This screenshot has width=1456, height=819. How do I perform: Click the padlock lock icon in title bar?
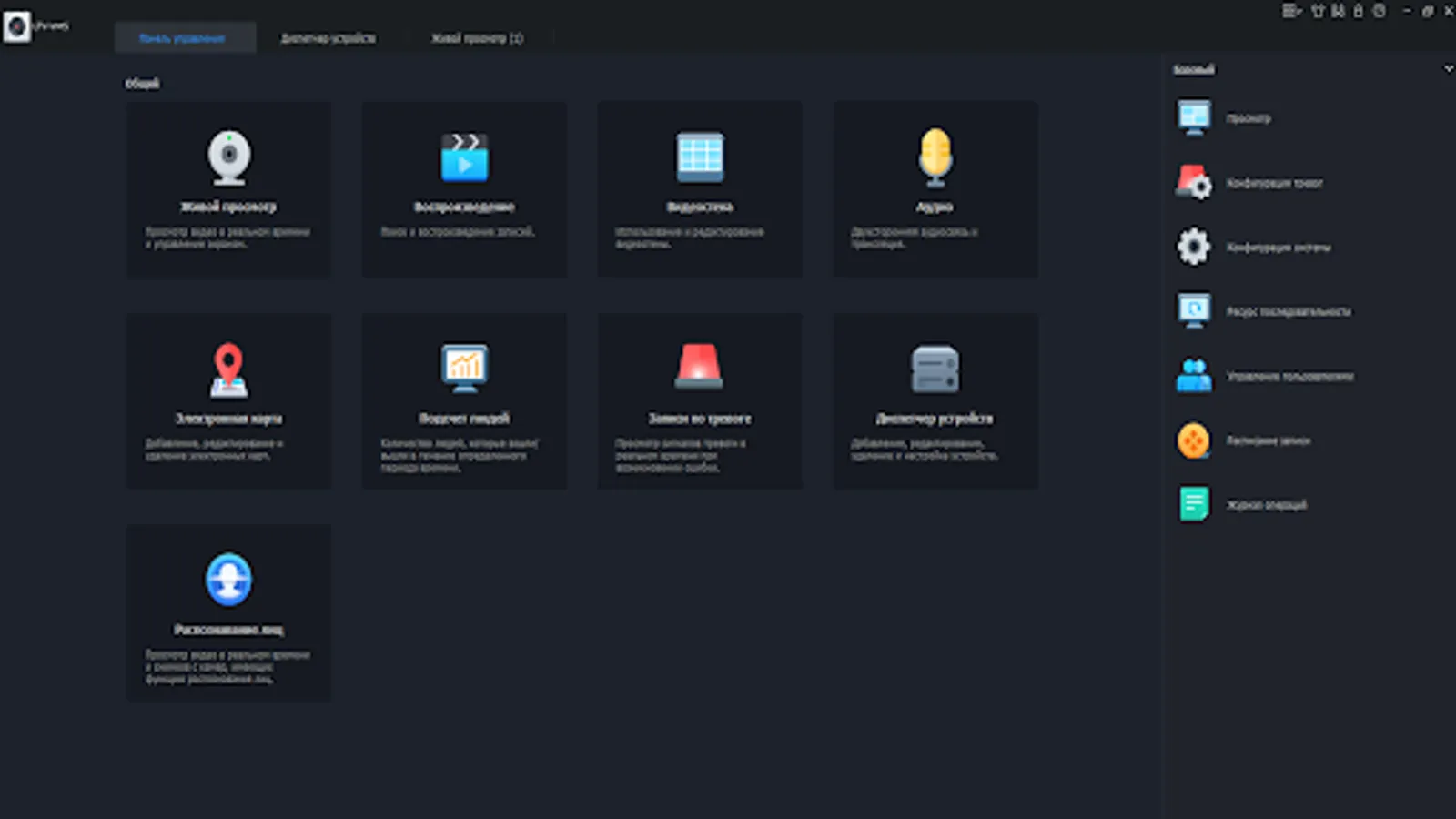coord(1359,11)
